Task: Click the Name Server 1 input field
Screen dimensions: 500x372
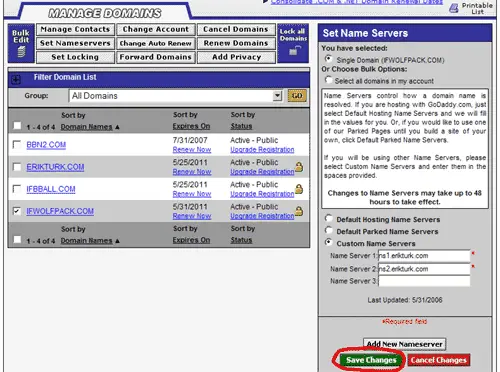Action: coord(424,256)
